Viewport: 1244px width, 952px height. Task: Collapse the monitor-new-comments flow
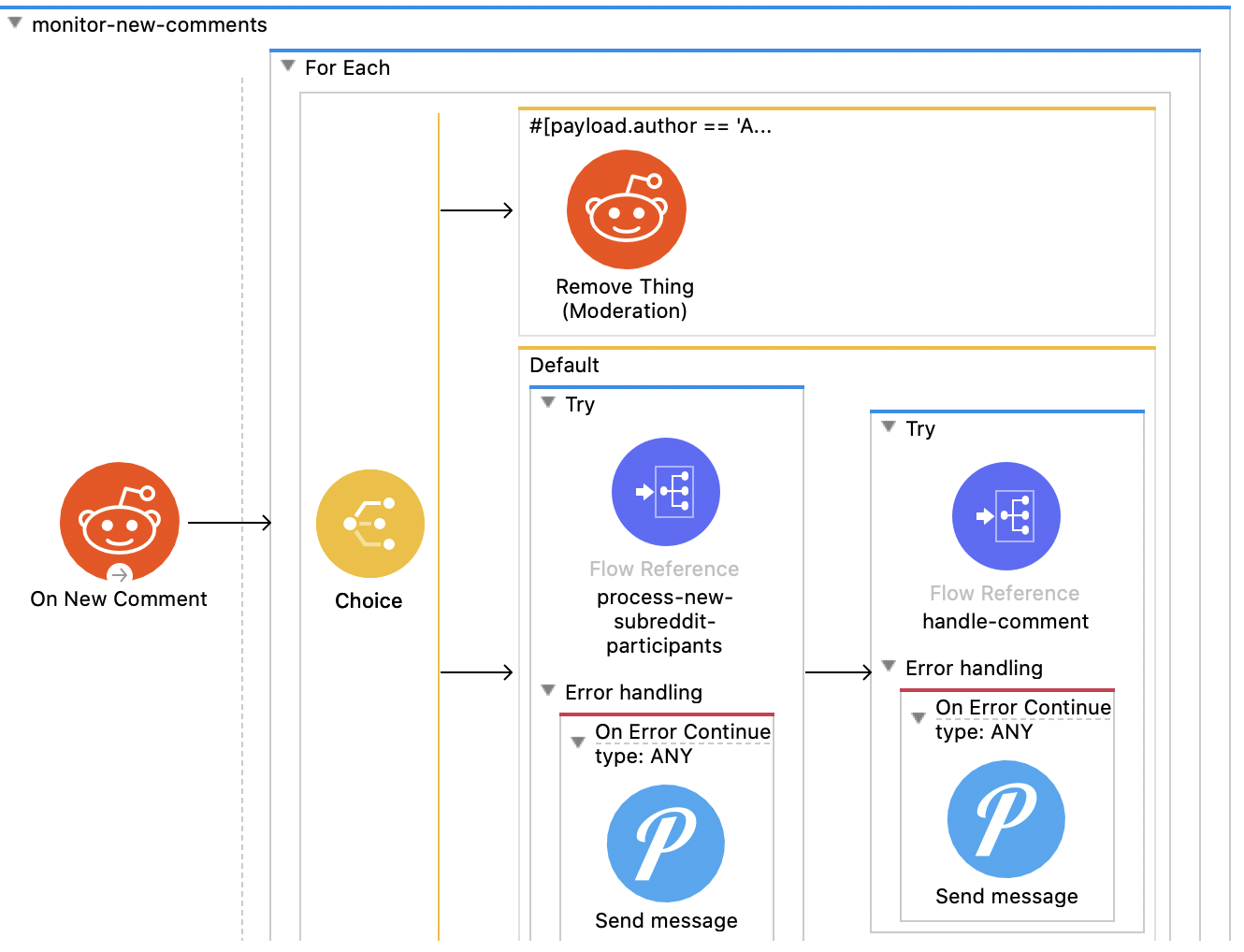tap(15, 23)
